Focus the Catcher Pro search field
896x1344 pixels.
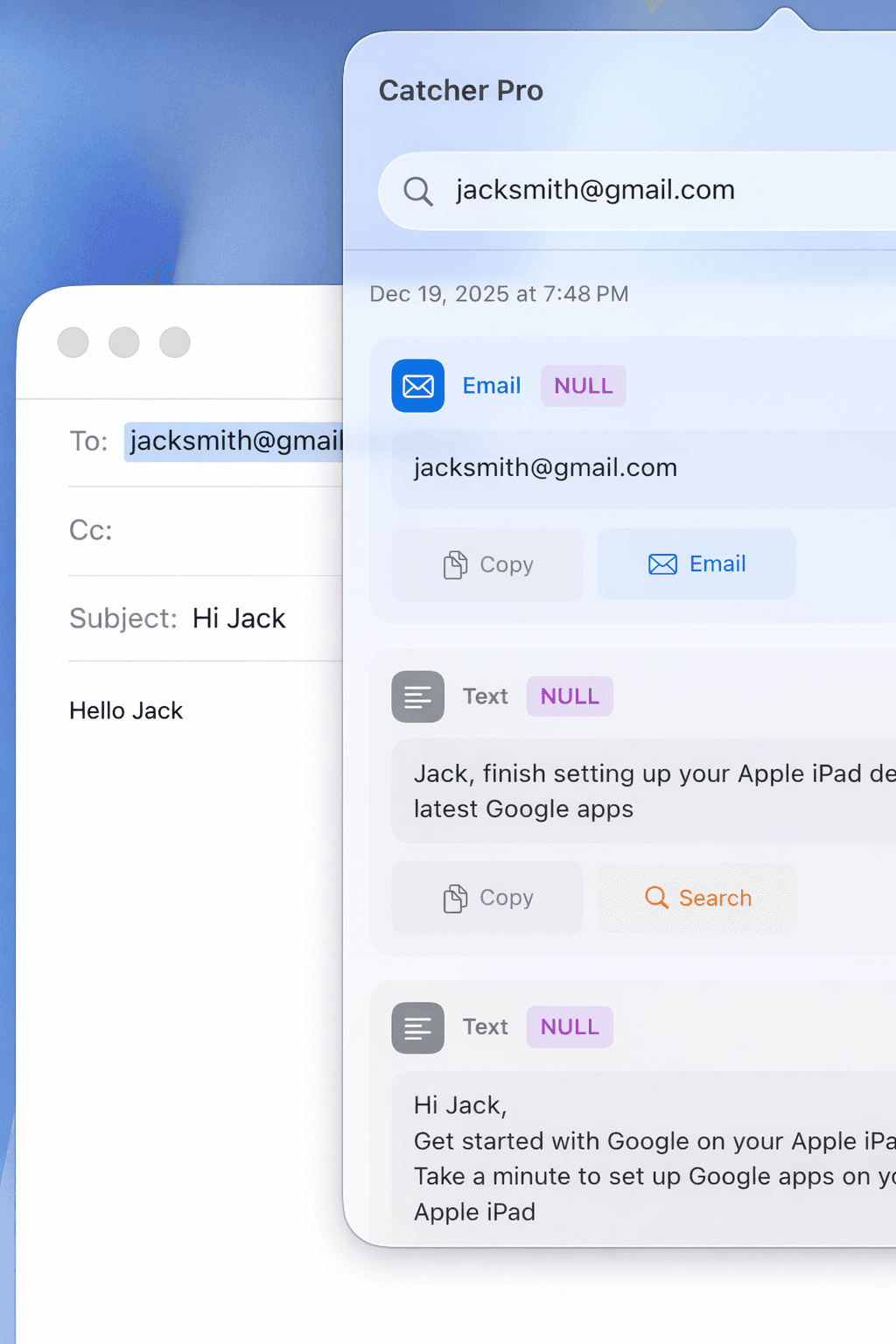637,191
